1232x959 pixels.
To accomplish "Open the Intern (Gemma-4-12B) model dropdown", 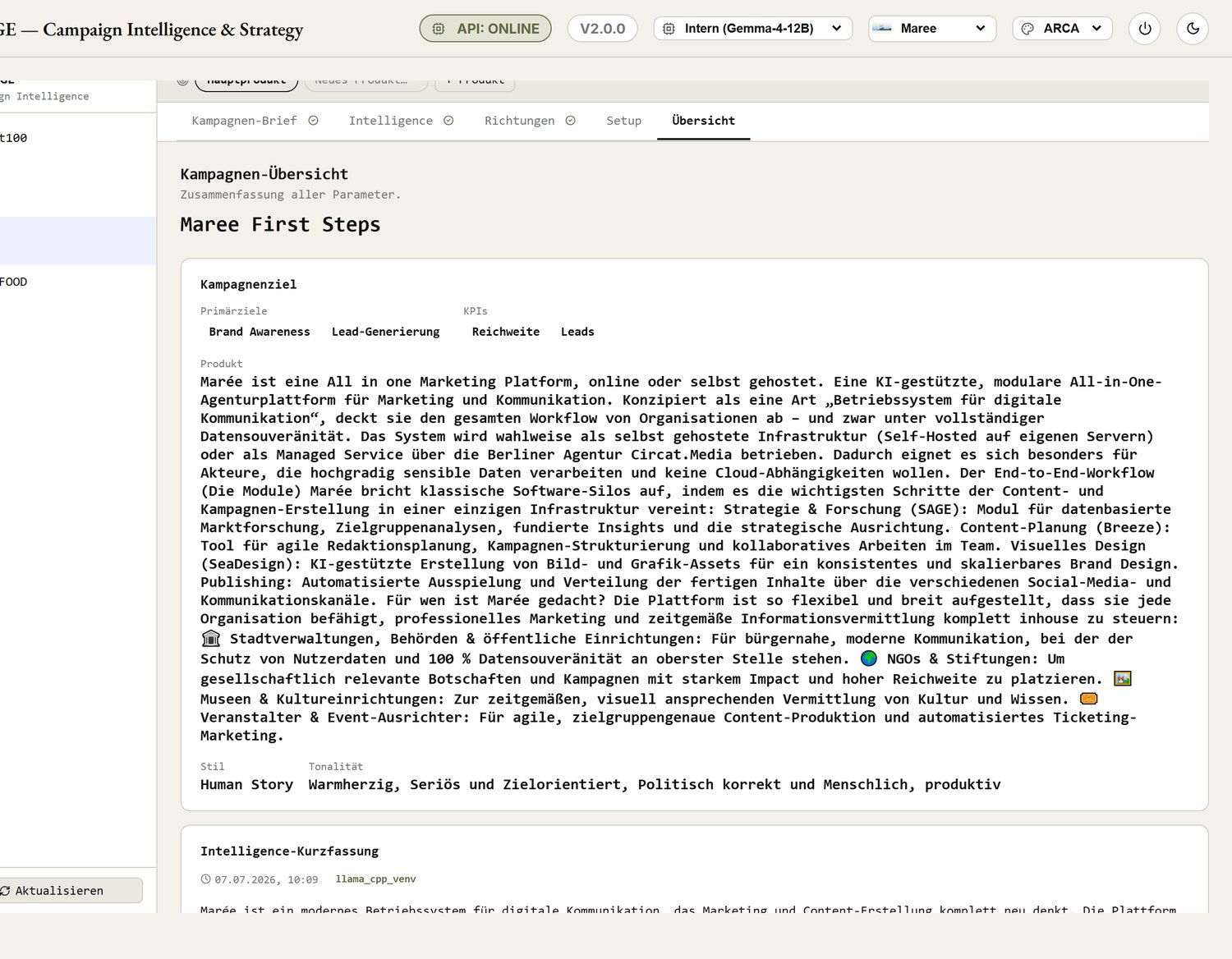I will 753,29.
